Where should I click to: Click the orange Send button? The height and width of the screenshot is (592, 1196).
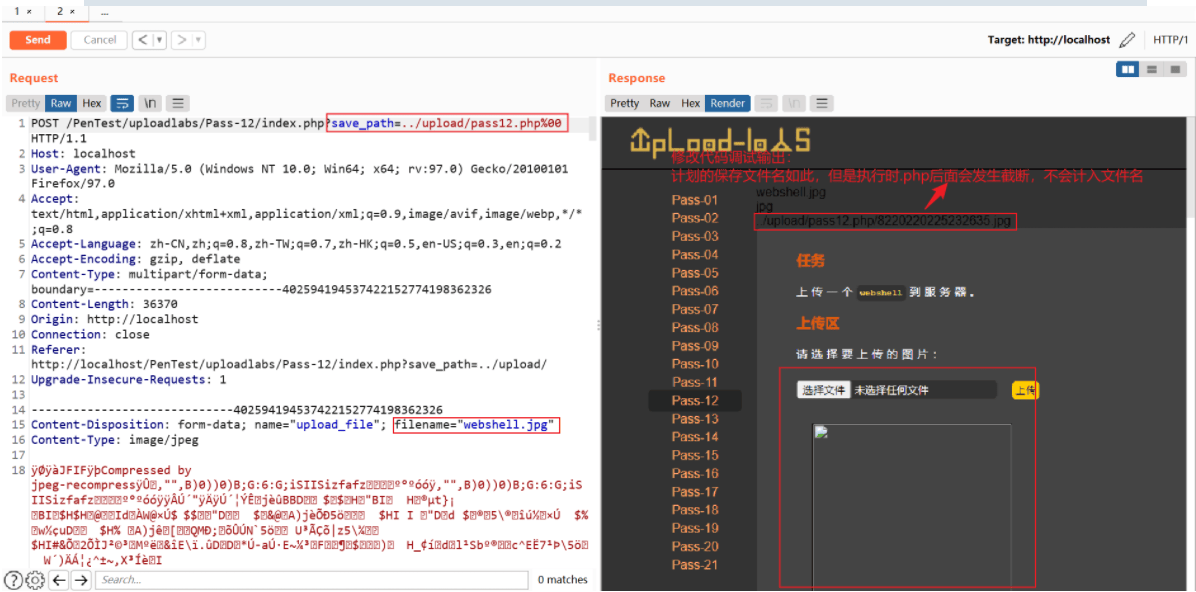37,40
